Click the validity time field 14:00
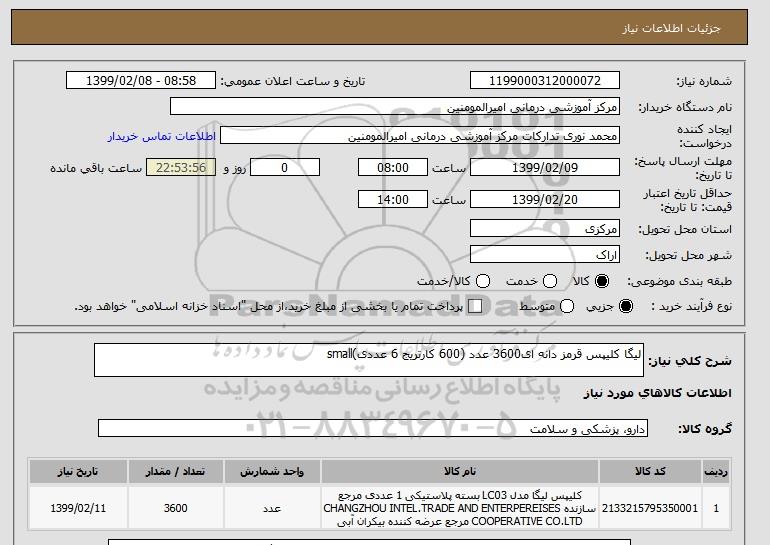 (393, 199)
